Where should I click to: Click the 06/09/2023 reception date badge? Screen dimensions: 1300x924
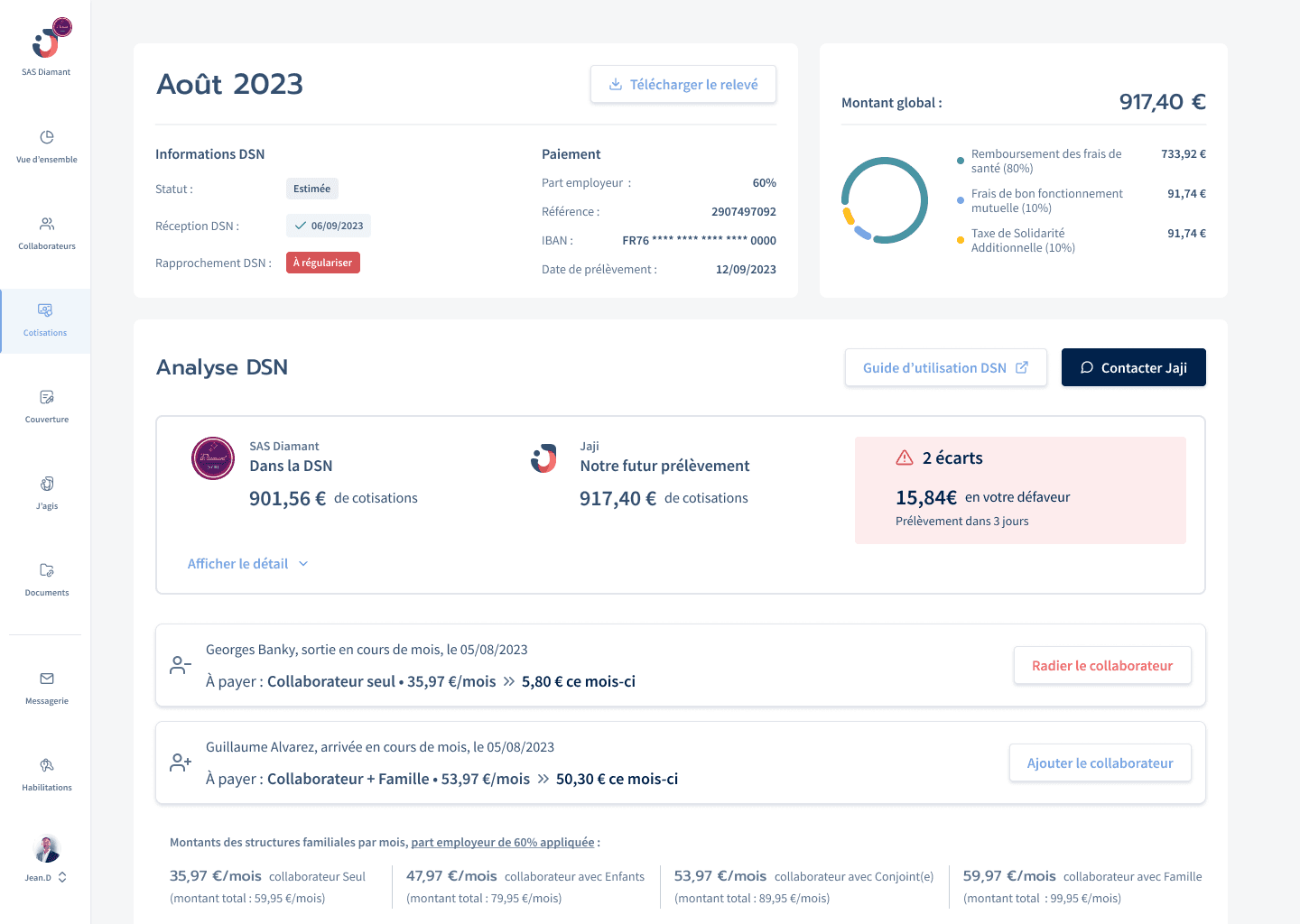coord(329,226)
